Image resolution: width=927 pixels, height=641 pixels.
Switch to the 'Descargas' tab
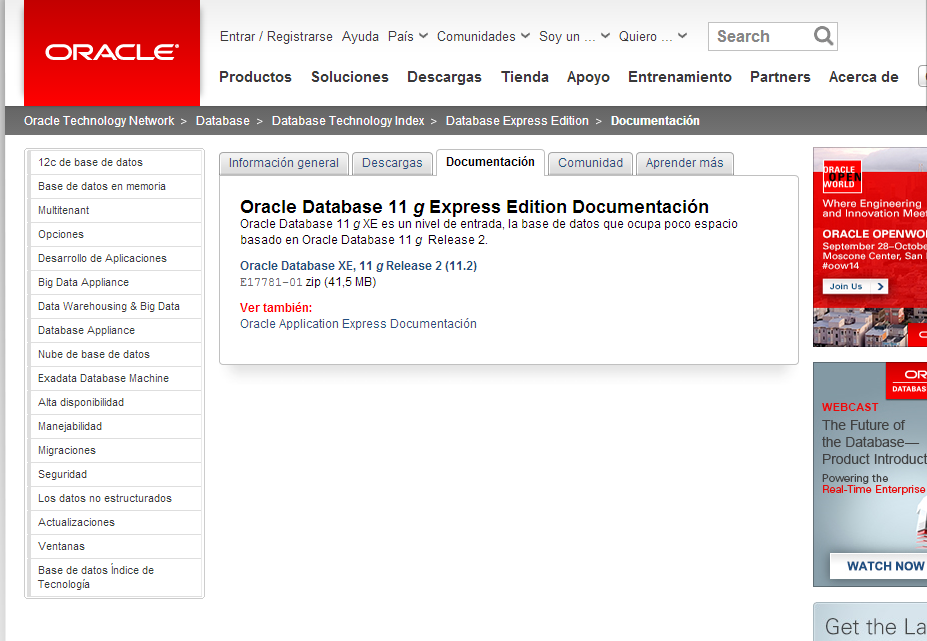point(392,163)
